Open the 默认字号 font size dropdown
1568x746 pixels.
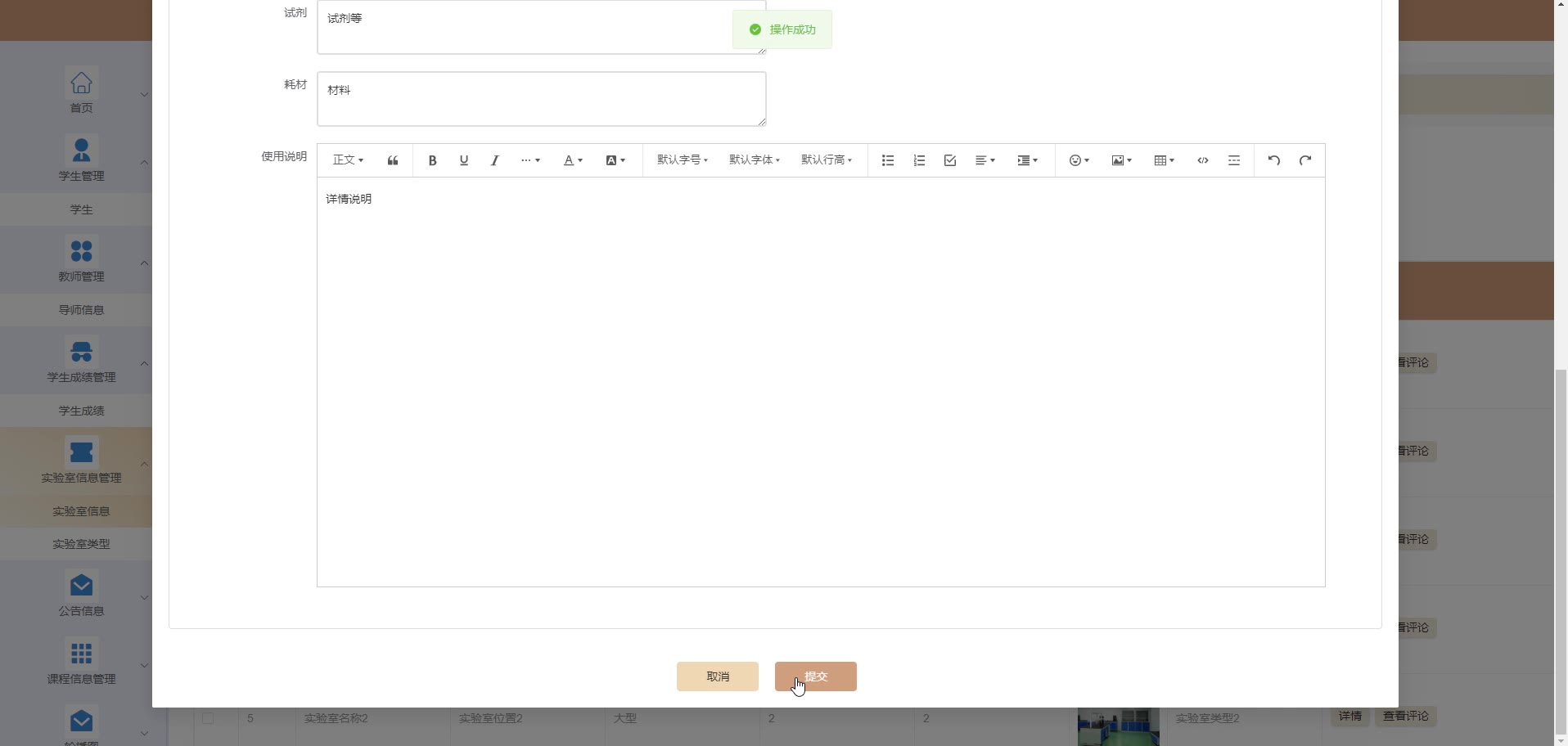click(x=683, y=160)
